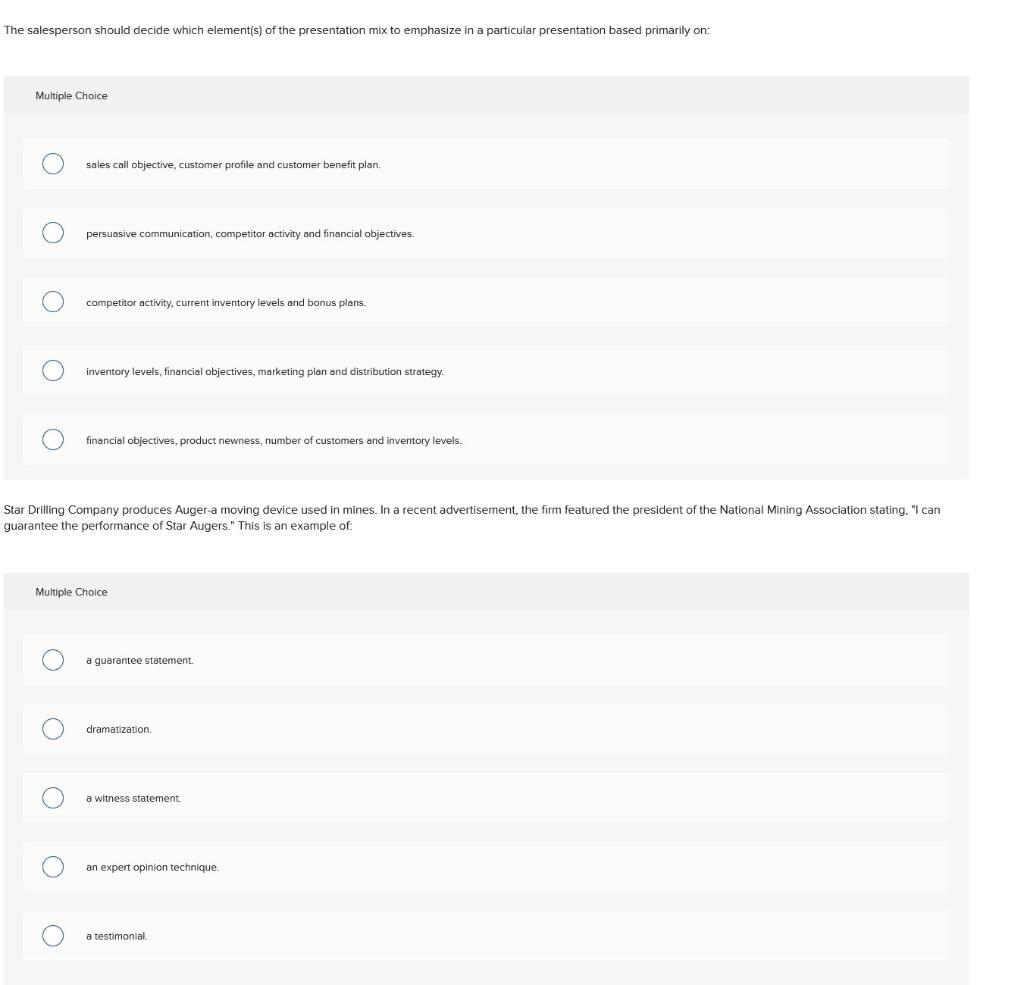Select the radio button for 'dramatization'
This screenshot has height=985, width=1024.
click(51, 728)
